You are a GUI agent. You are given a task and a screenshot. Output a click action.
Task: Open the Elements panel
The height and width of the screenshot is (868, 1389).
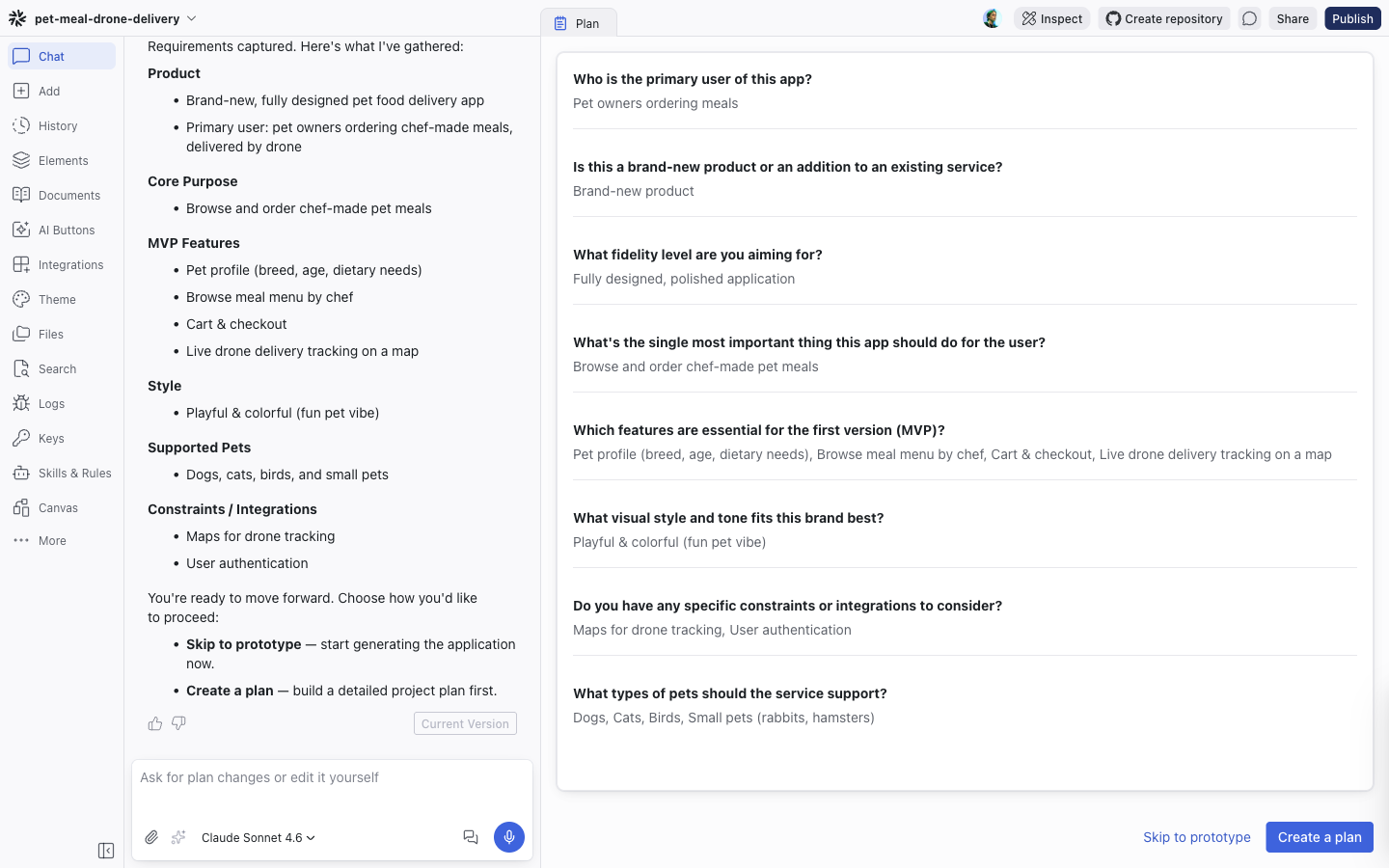(x=62, y=160)
